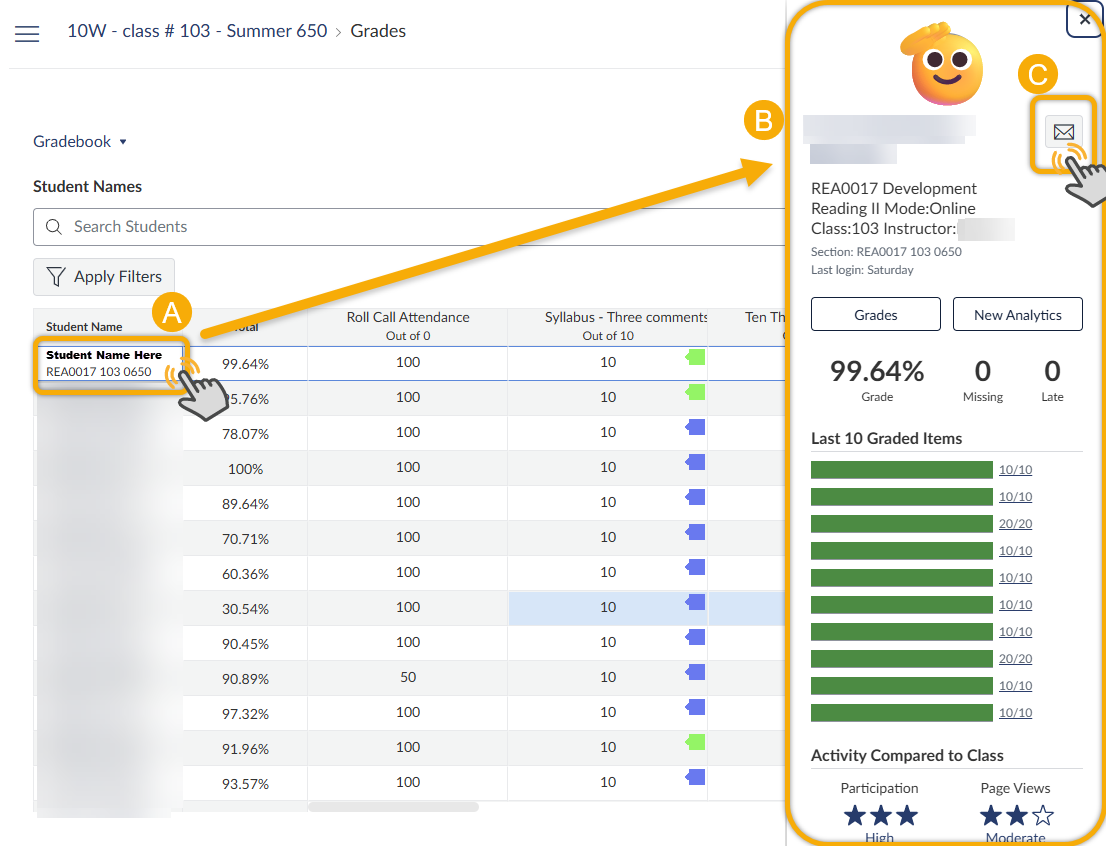Click blue status flag in 97.32% row

[x=695, y=707]
